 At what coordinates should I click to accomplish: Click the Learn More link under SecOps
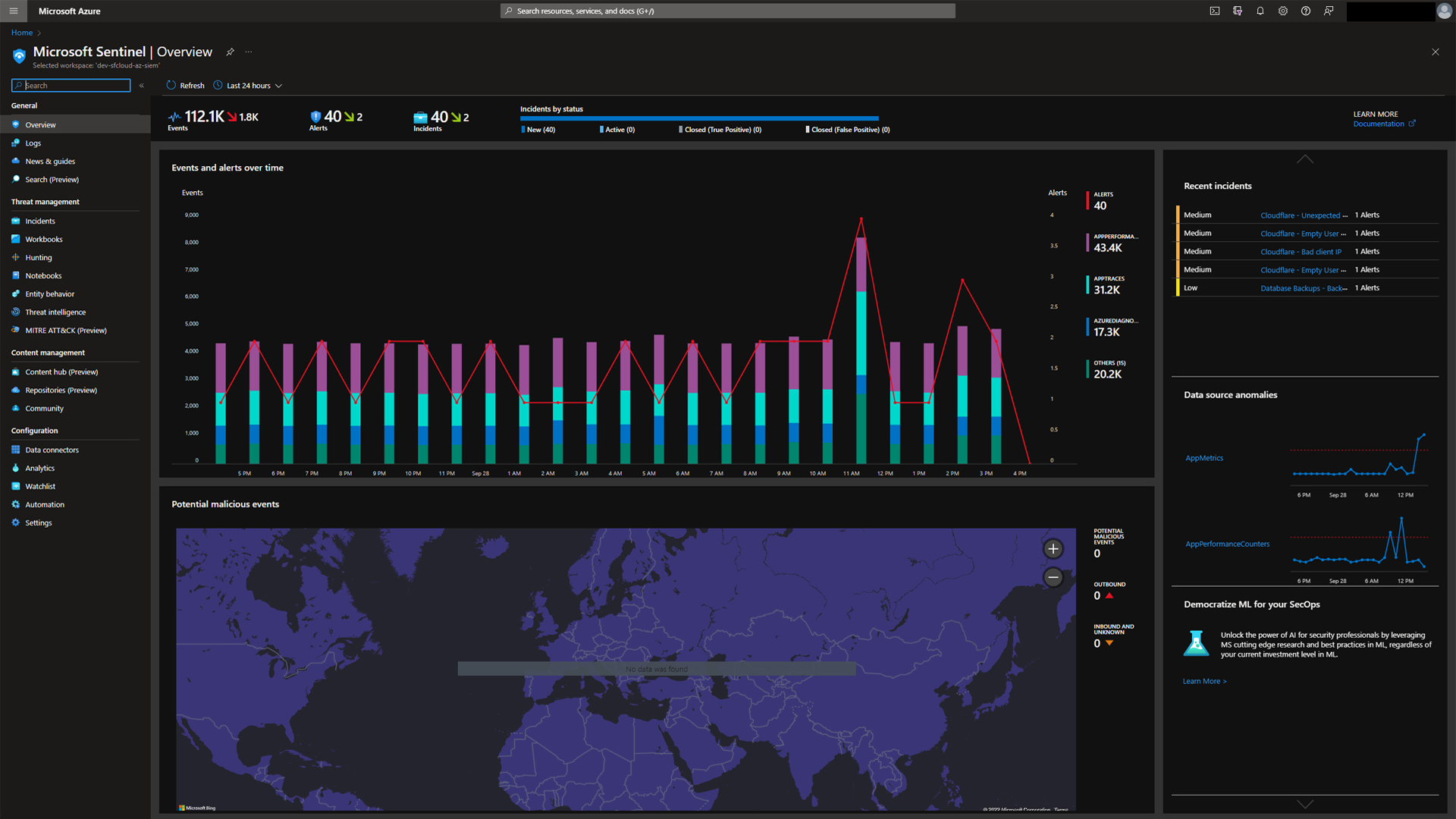(x=1204, y=681)
